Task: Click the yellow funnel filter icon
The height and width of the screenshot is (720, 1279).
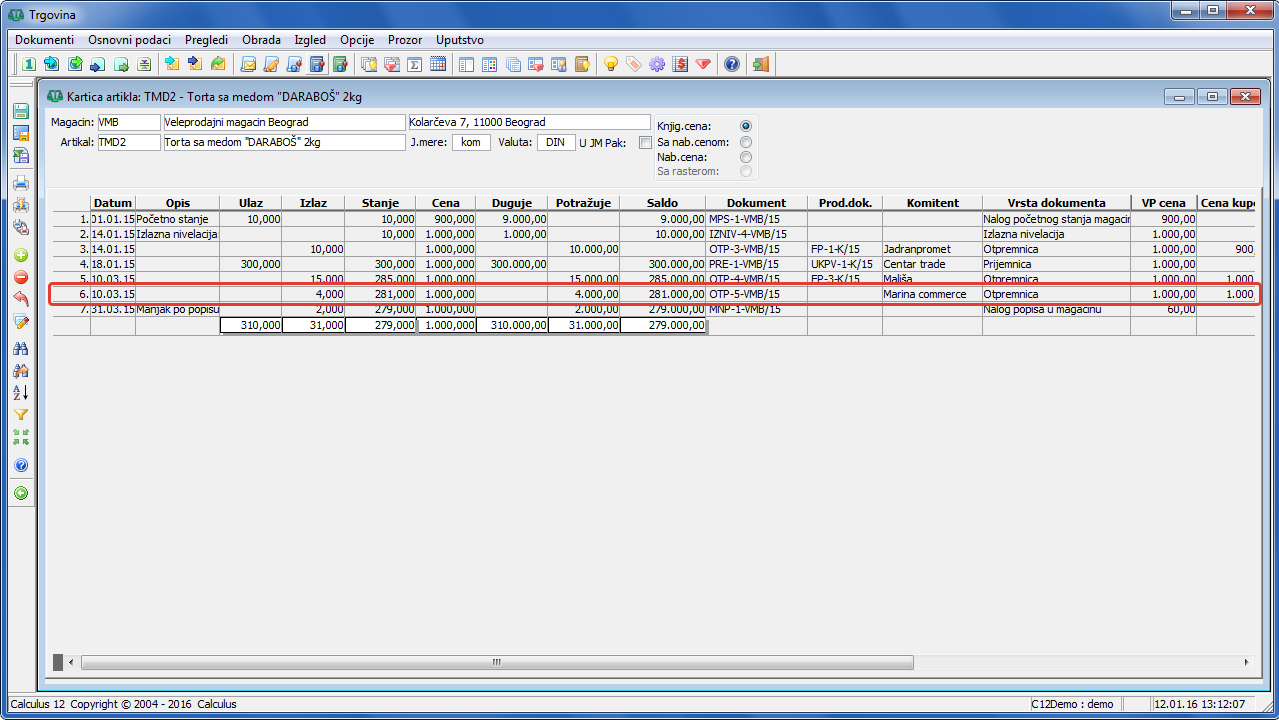Action: click(20, 414)
